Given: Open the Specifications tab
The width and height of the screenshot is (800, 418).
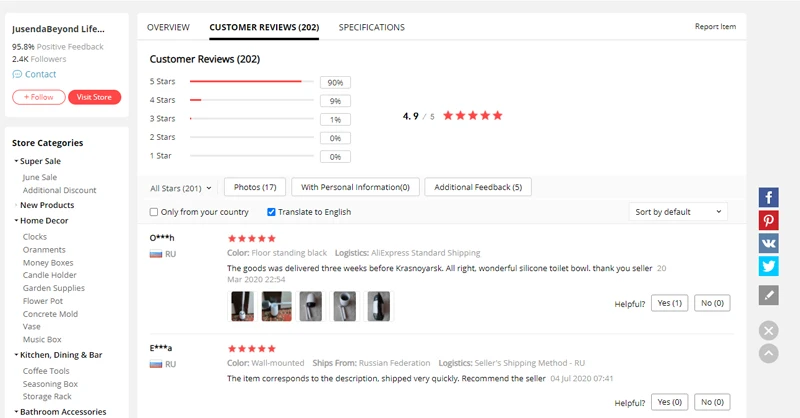Looking at the screenshot, I should pyautogui.click(x=371, y=27).
